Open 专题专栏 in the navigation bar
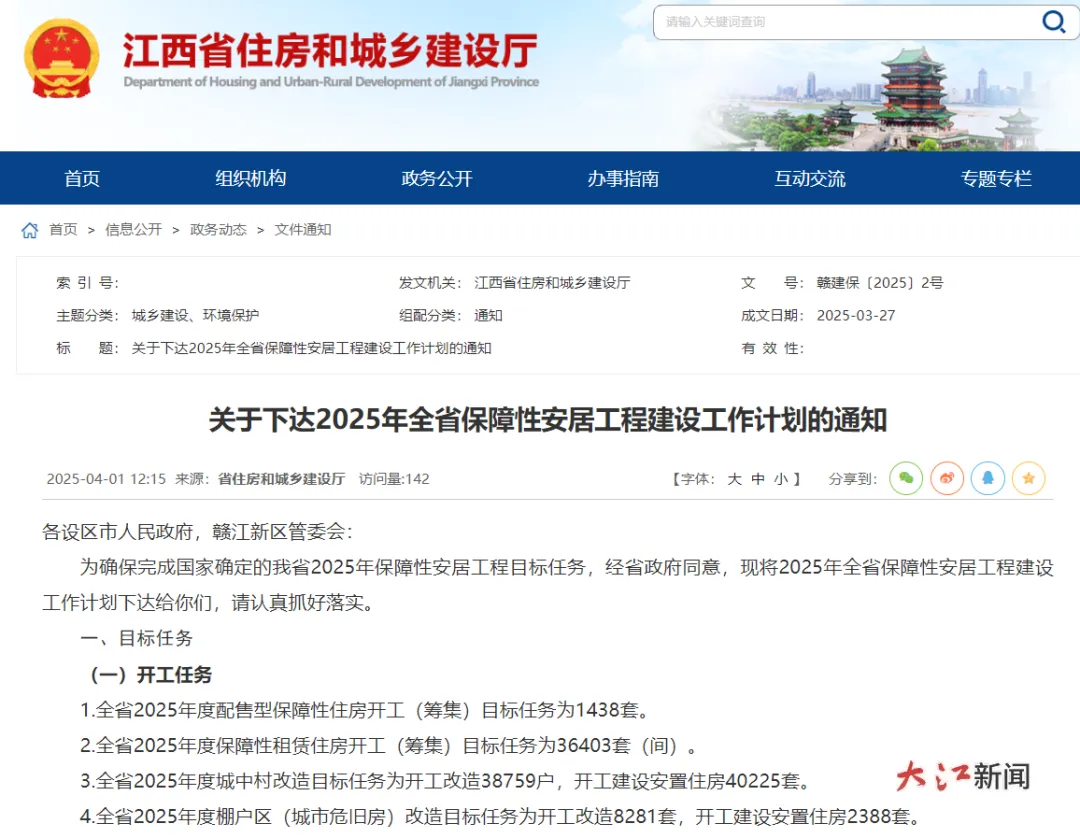This screenshot has width=1080, height=838. pos(996,179)
